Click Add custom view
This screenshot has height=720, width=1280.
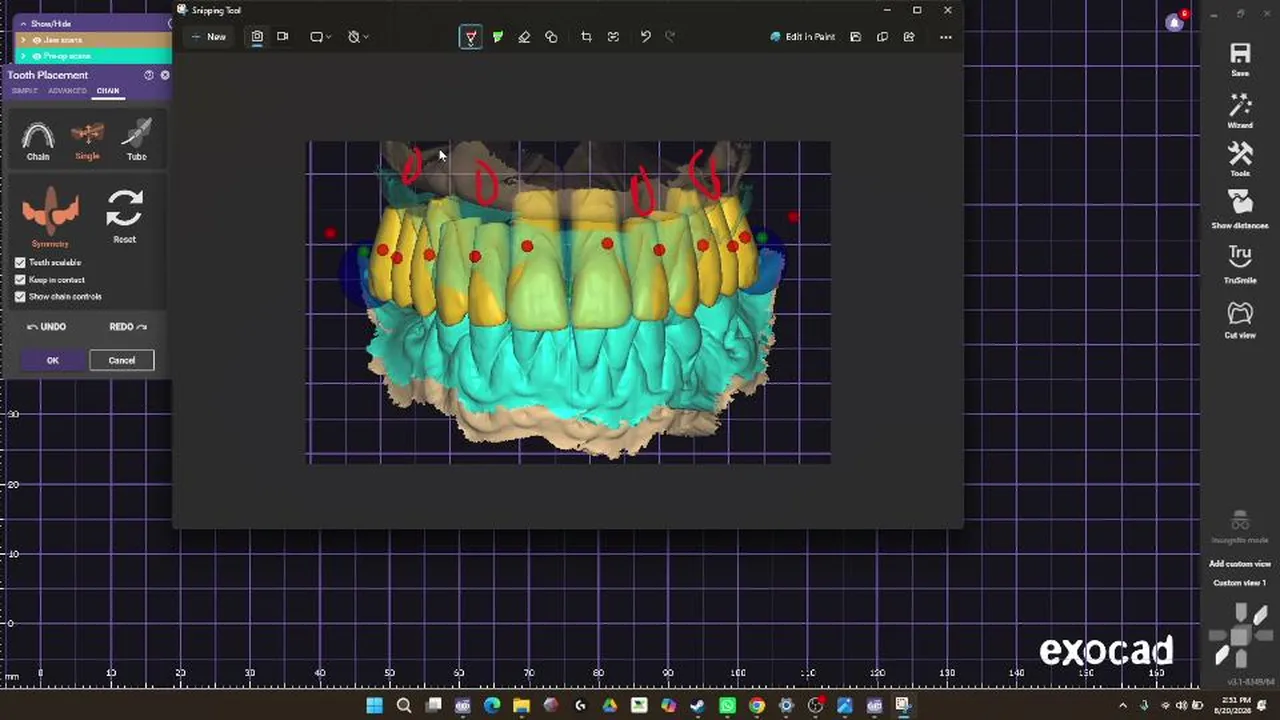click(1240, 564)
